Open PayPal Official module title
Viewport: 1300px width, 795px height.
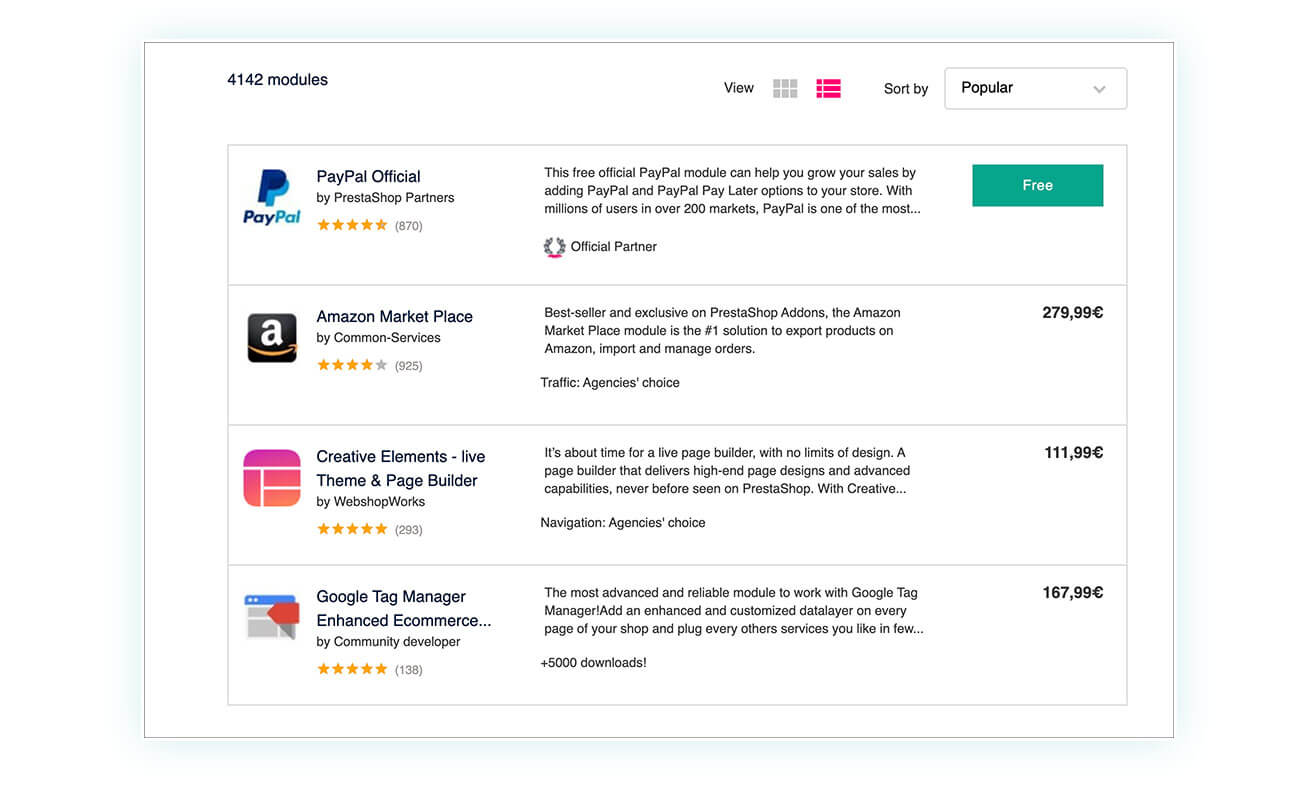pos(368,176)
